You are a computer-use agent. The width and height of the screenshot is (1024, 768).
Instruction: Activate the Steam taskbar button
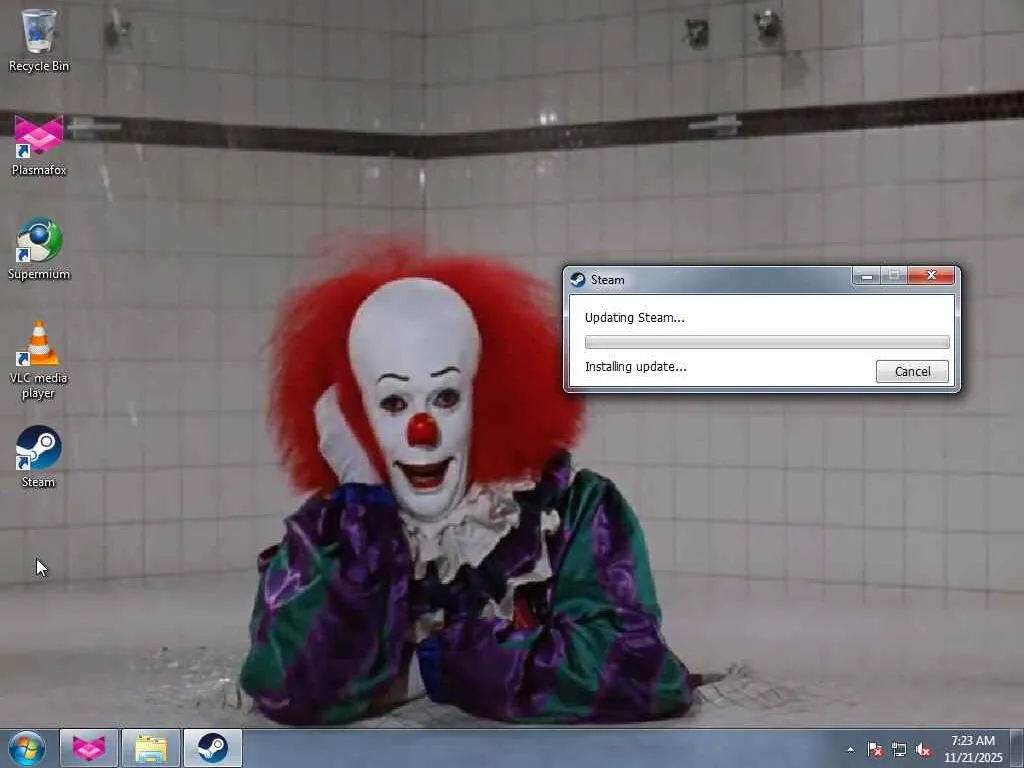[x=212, y=748]
